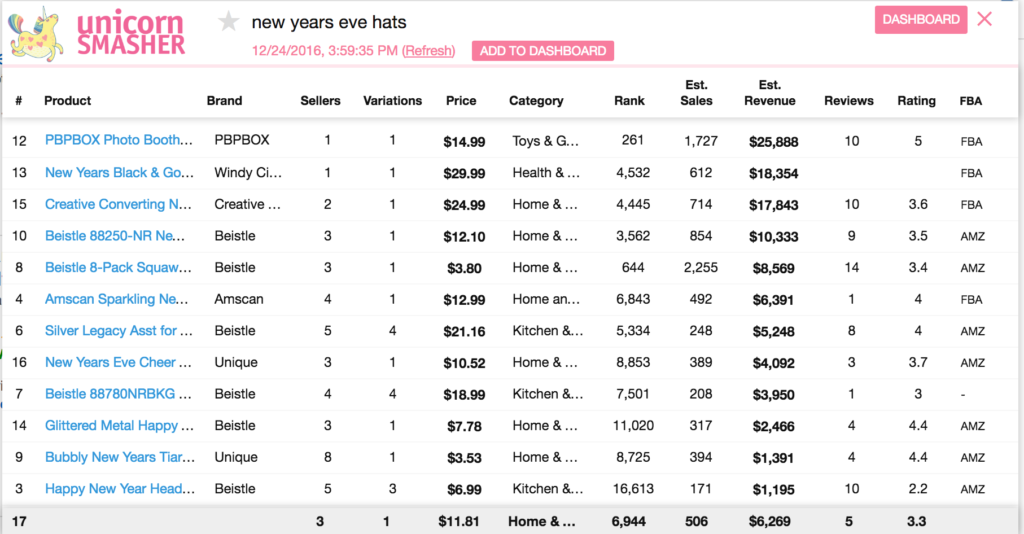Click the 'Amscan' brand cell
Screen dimensions: 1024x534
[239, 299]
